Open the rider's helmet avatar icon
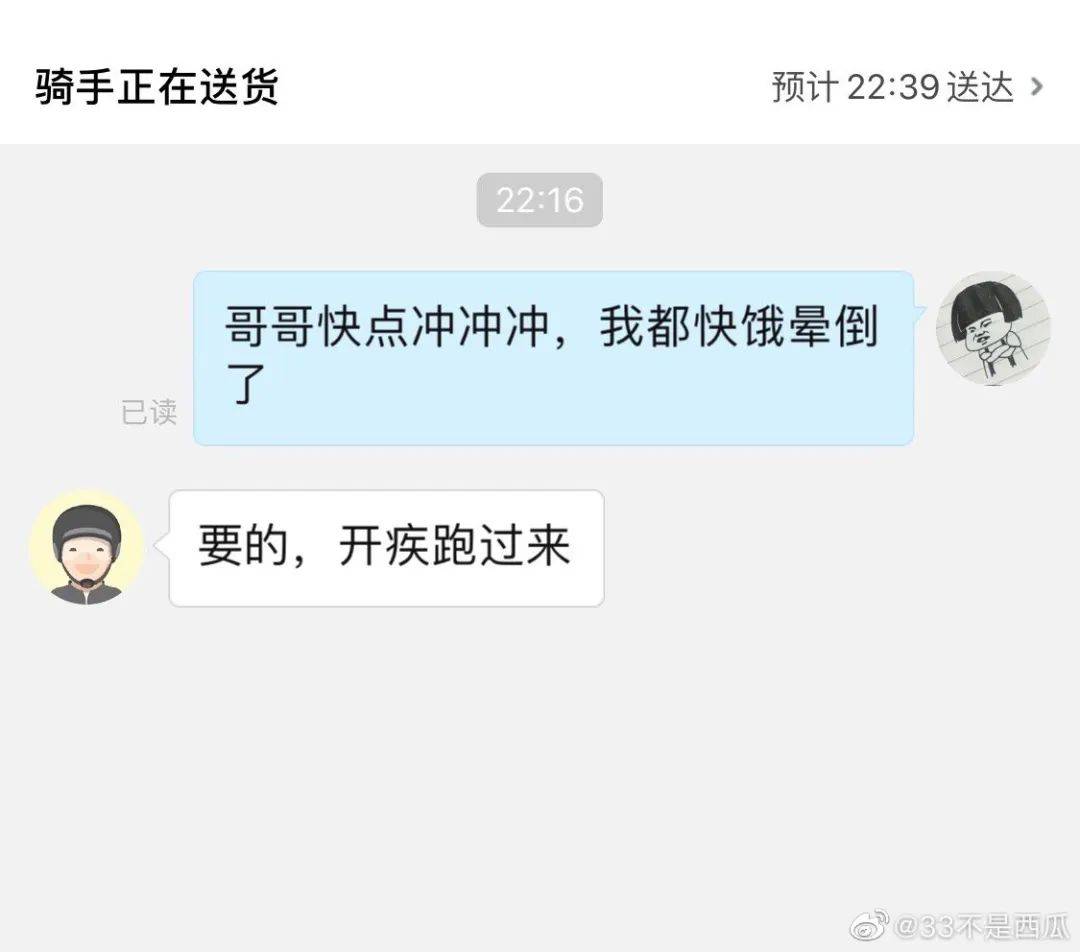Viewport: 1080px width, 952px height. click(87, 548)
